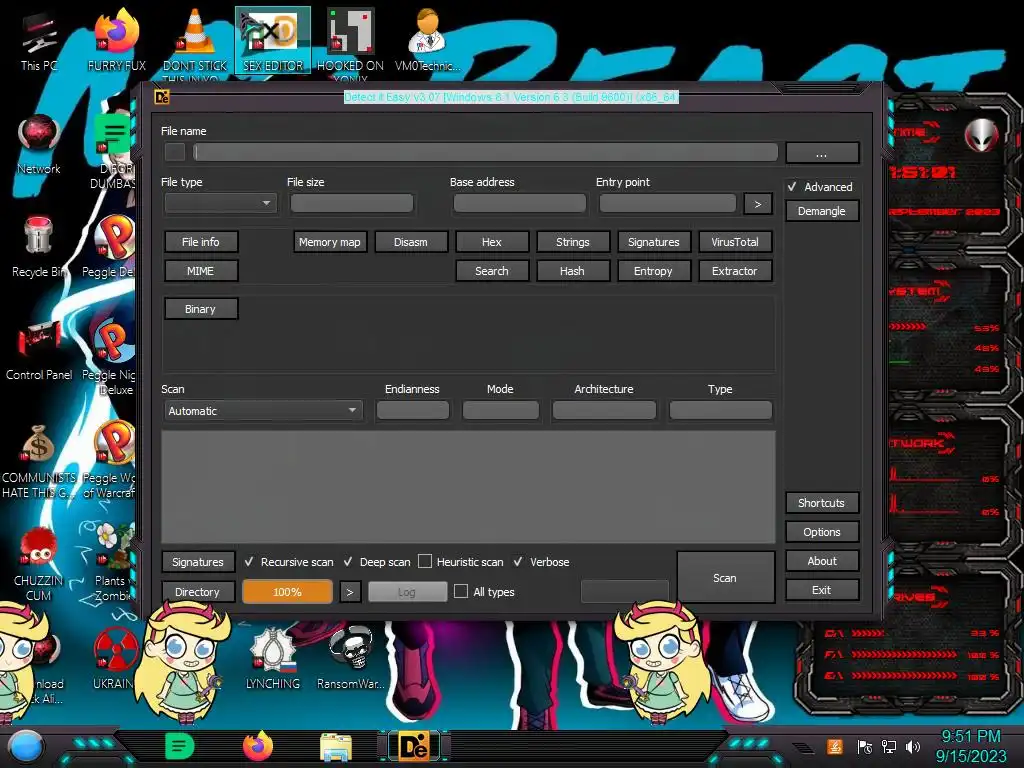Click the bottom-left Signatures button

[198, 562]
